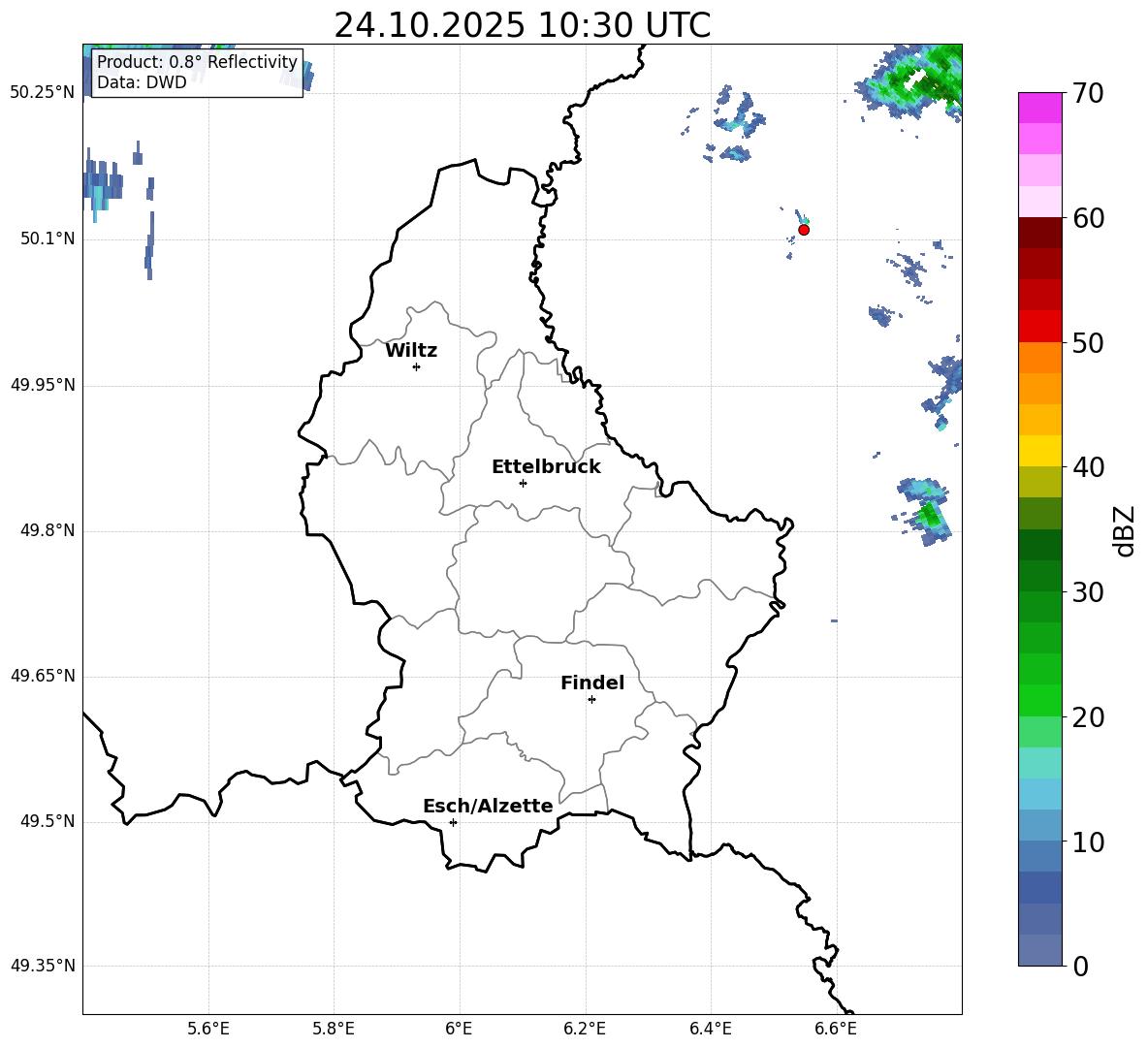Click the red dot marker on the map
Screen dimensions: 1148x1048
coord(804,230)
